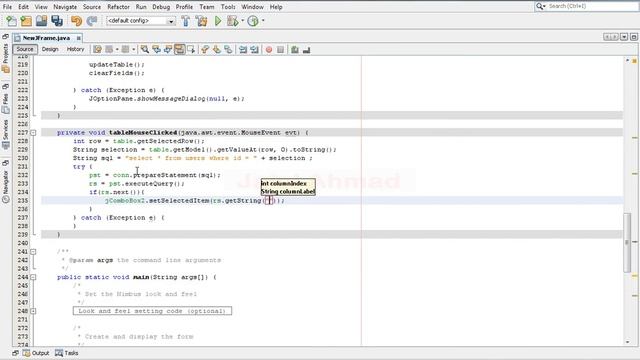Click Find Previous Occurrence icon
The height and width of the screenshot is (360, 640).
pyautogui.click(x=156, y=49)
